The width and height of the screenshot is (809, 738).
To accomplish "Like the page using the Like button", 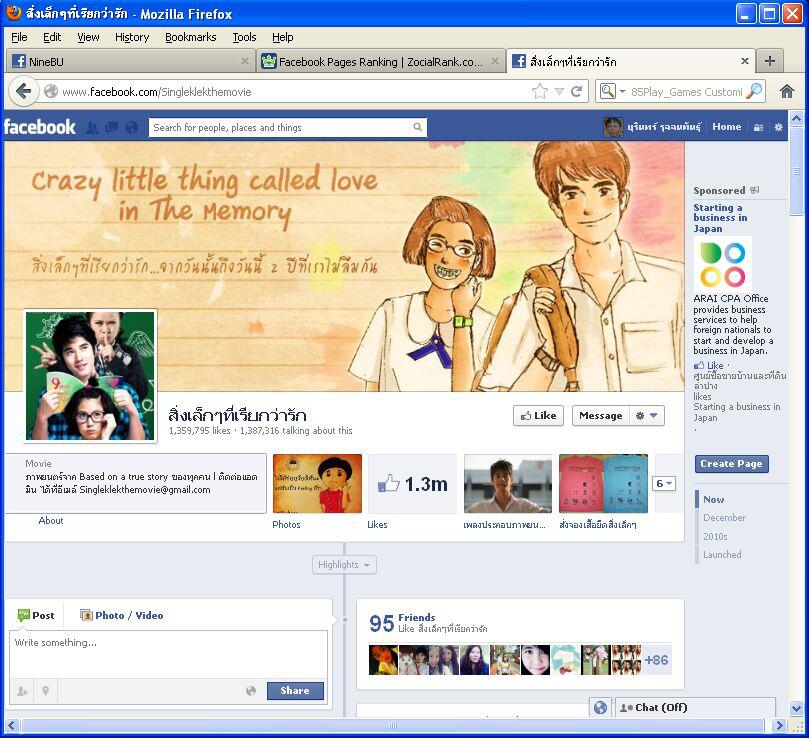I will [x=538, y=416].
